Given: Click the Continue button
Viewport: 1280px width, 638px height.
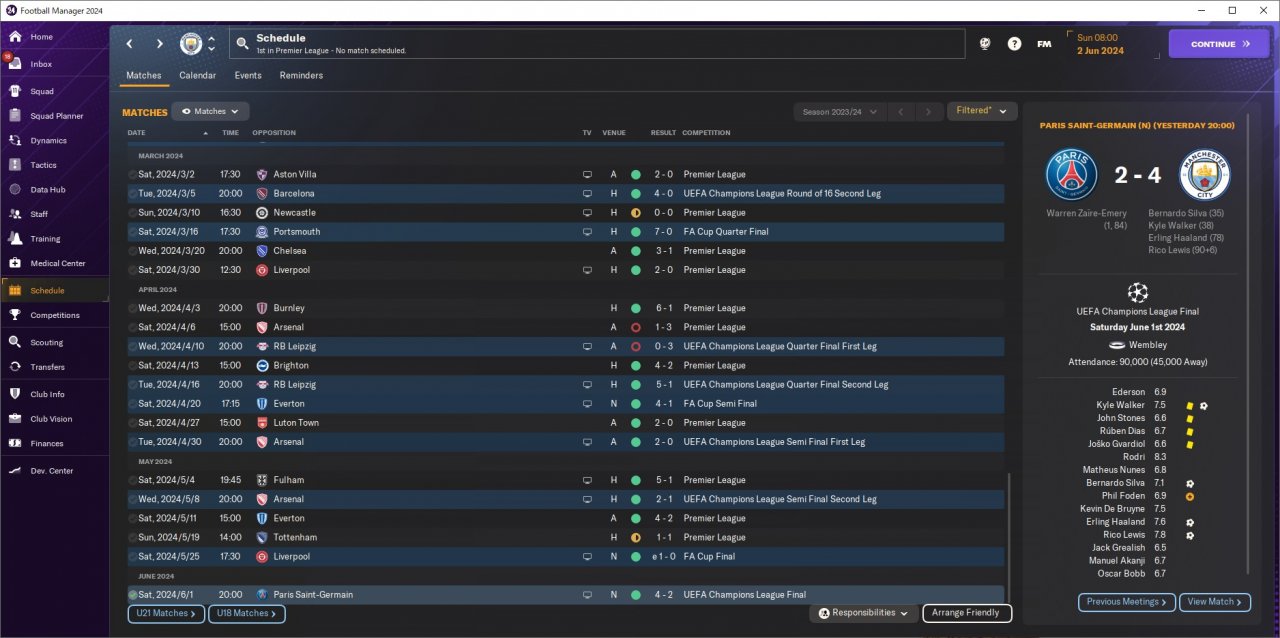Looking at the screenshot, I should (1218, 44).
